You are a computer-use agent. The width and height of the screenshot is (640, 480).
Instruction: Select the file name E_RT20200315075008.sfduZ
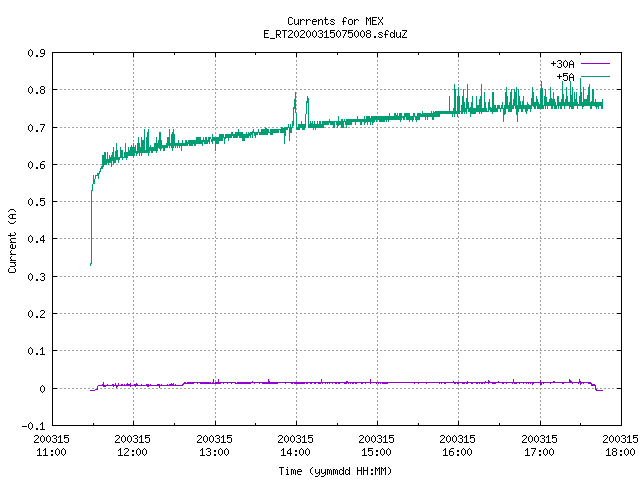pyautogui.click(x=335, y=34)
